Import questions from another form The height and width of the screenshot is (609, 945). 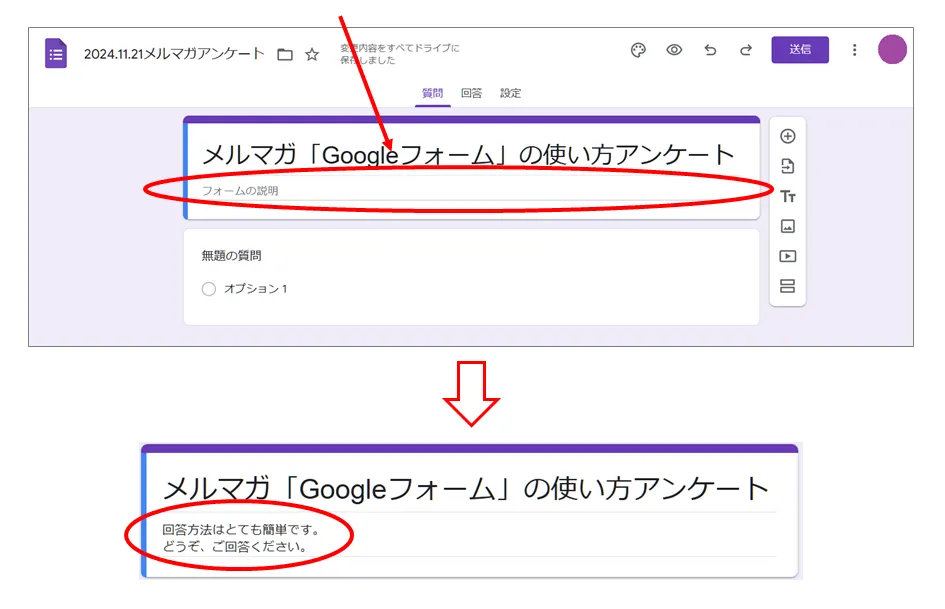pos(787,166)
